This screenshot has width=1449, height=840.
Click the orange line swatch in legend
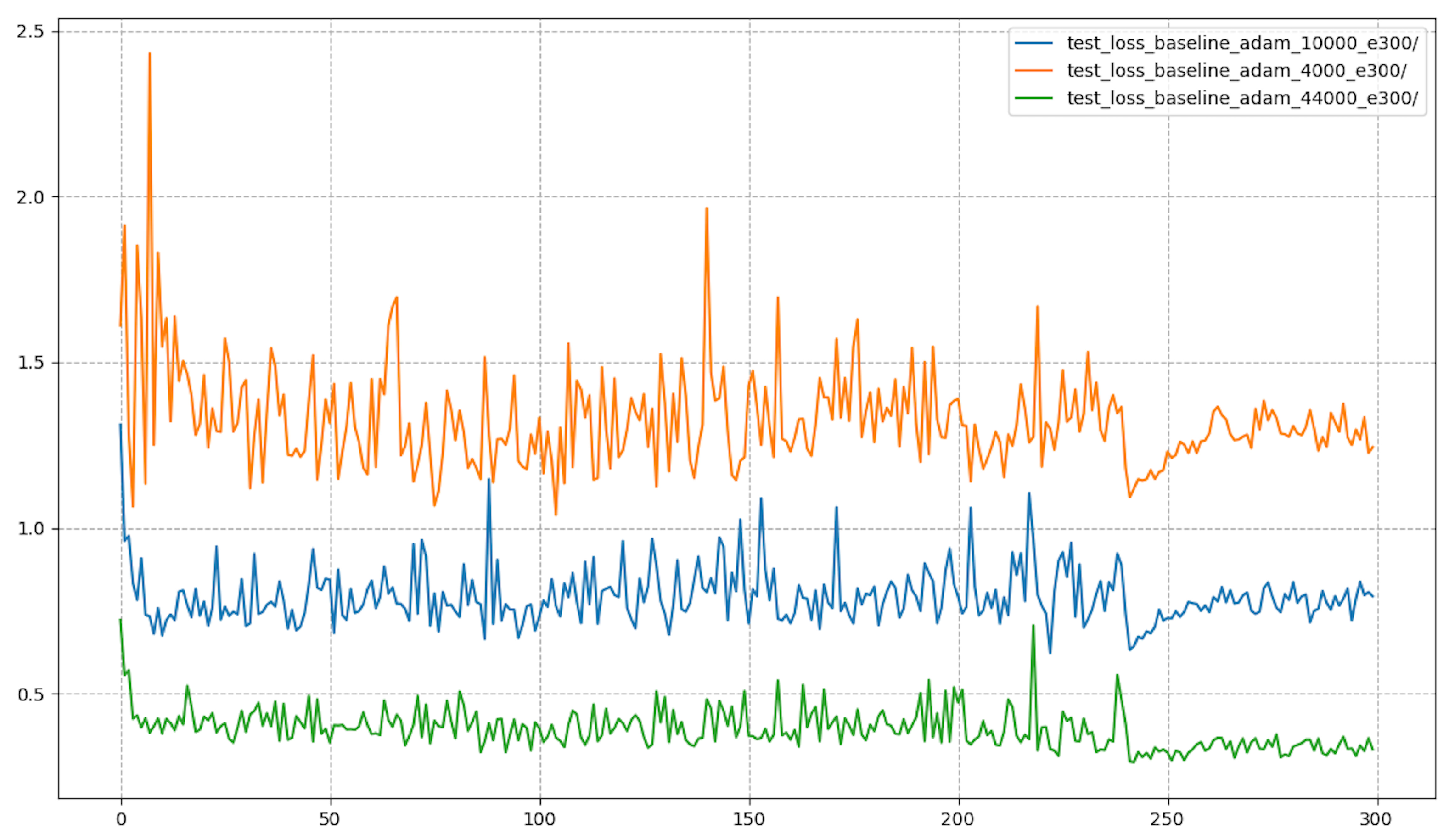click(x=1033, y=71)
